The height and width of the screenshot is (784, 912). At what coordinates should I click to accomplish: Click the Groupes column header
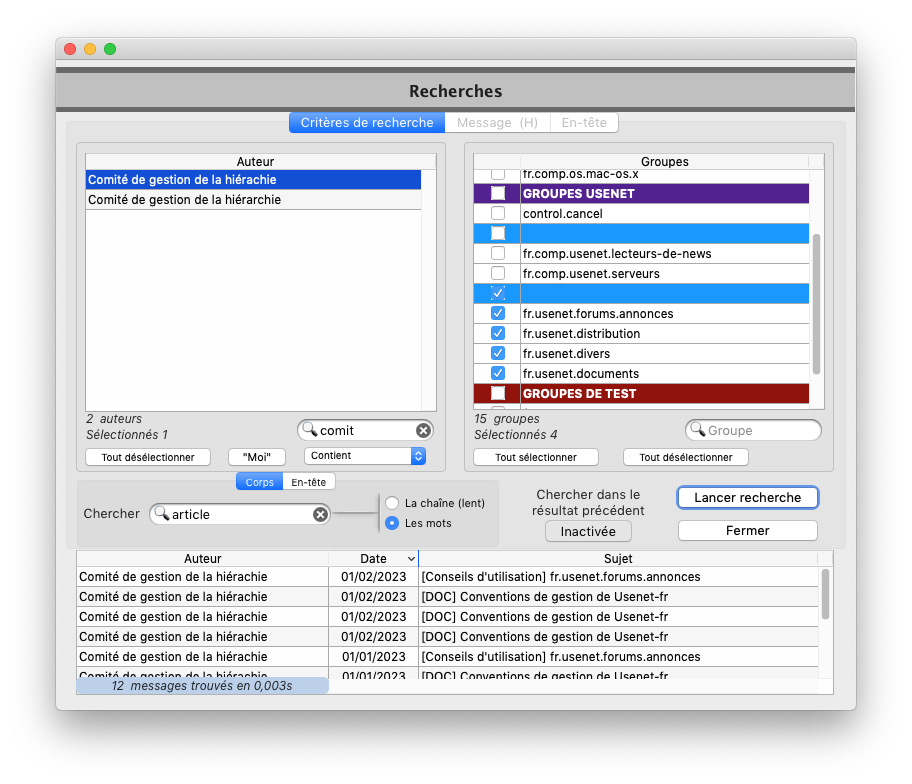click(664, 162)
